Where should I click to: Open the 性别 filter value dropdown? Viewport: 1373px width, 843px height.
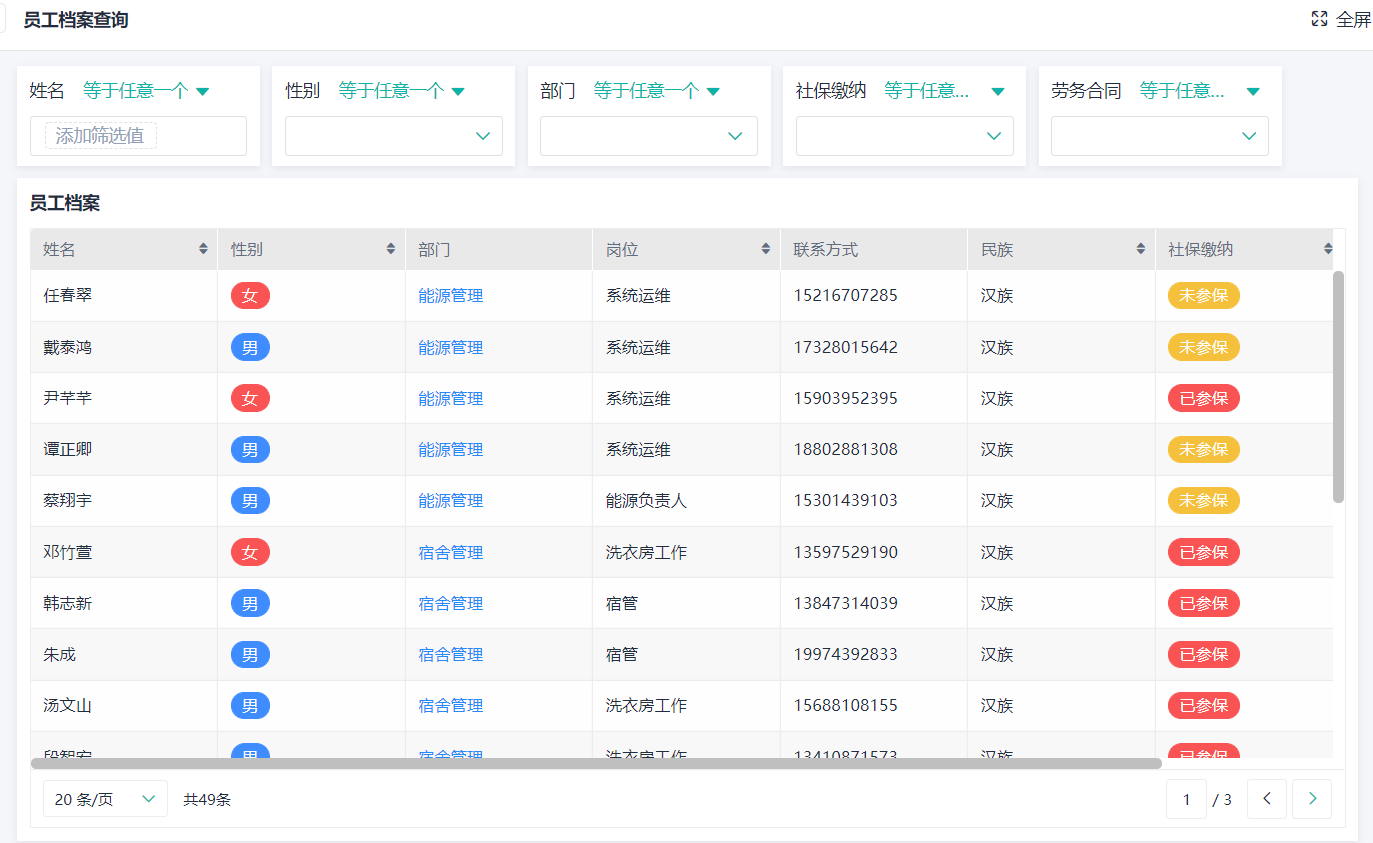tap(393, 136)
